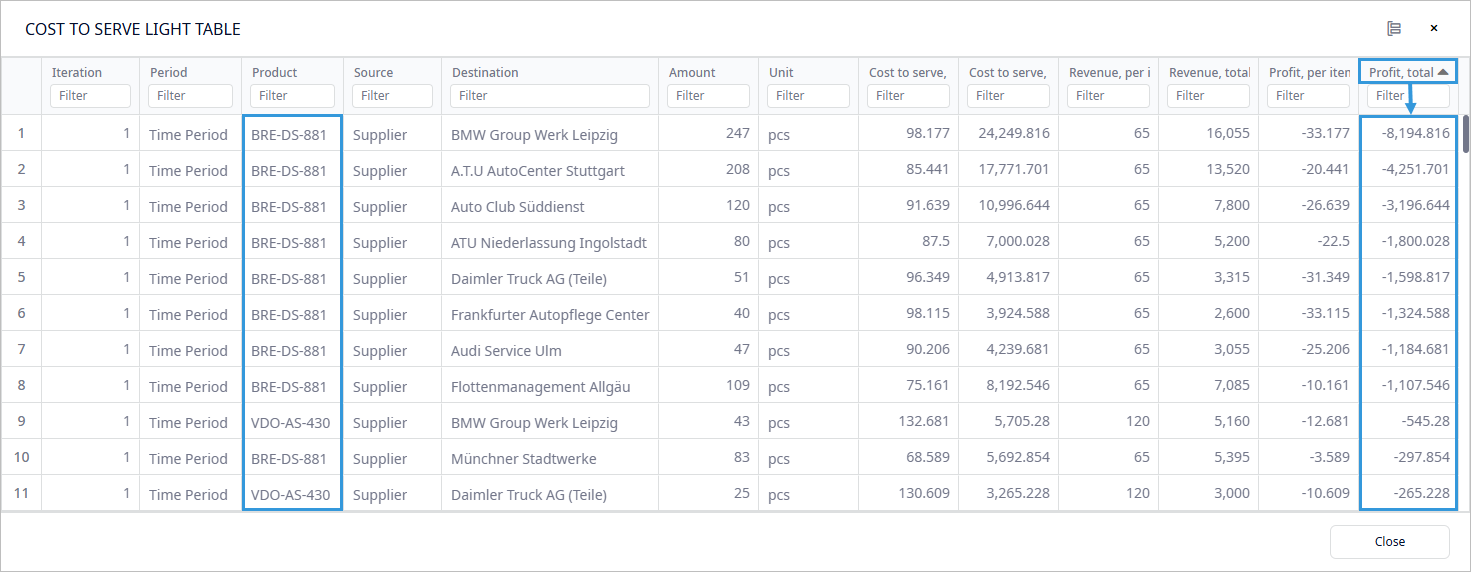Screen dimensions: 1471x572
Task: Click VDO-AS-430 product in row 9
Action: tap(291, 422)
